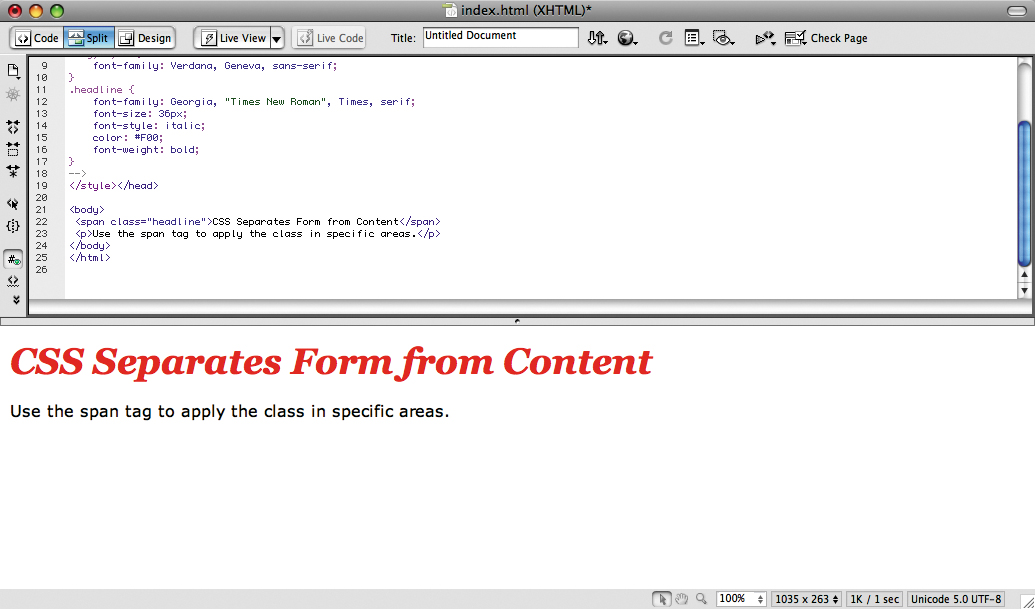
Task: Open the Live View dropdown arrow
Action: [276, 38]
